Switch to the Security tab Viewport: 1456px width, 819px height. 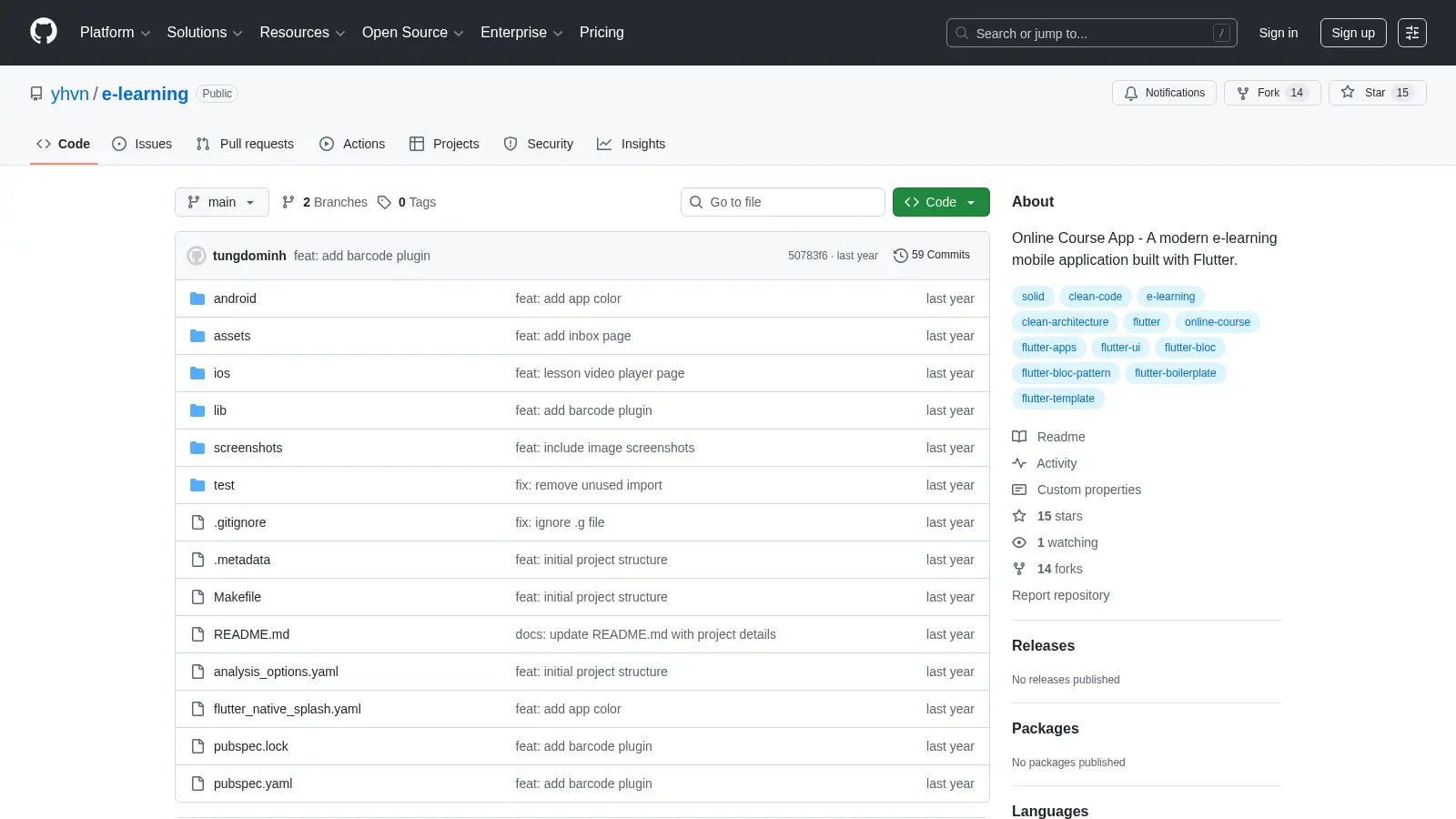click(x=539, y=144)
